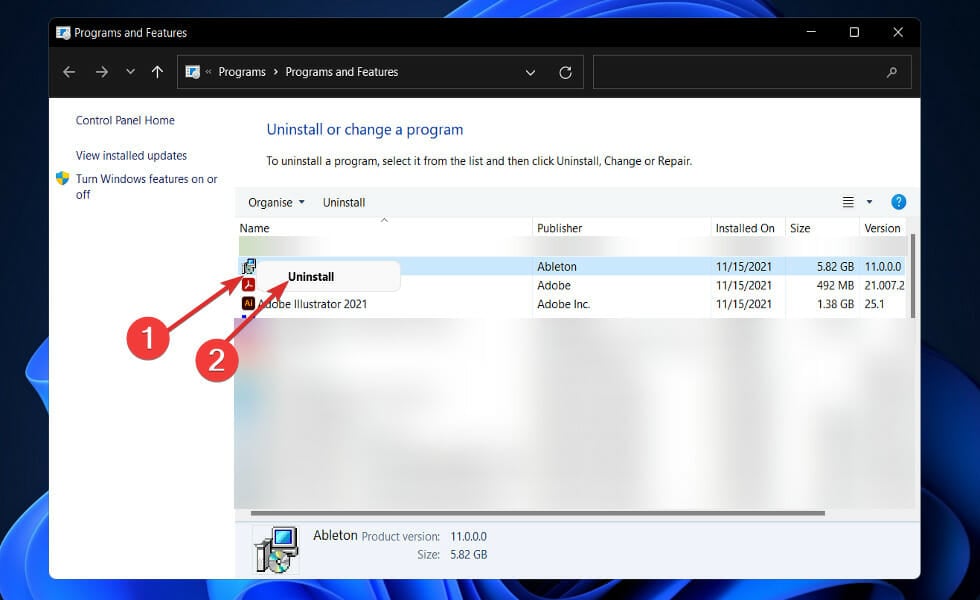
Task: Select the Adobe Illustrator 2021 row name
Action: (x=312, y=304)
